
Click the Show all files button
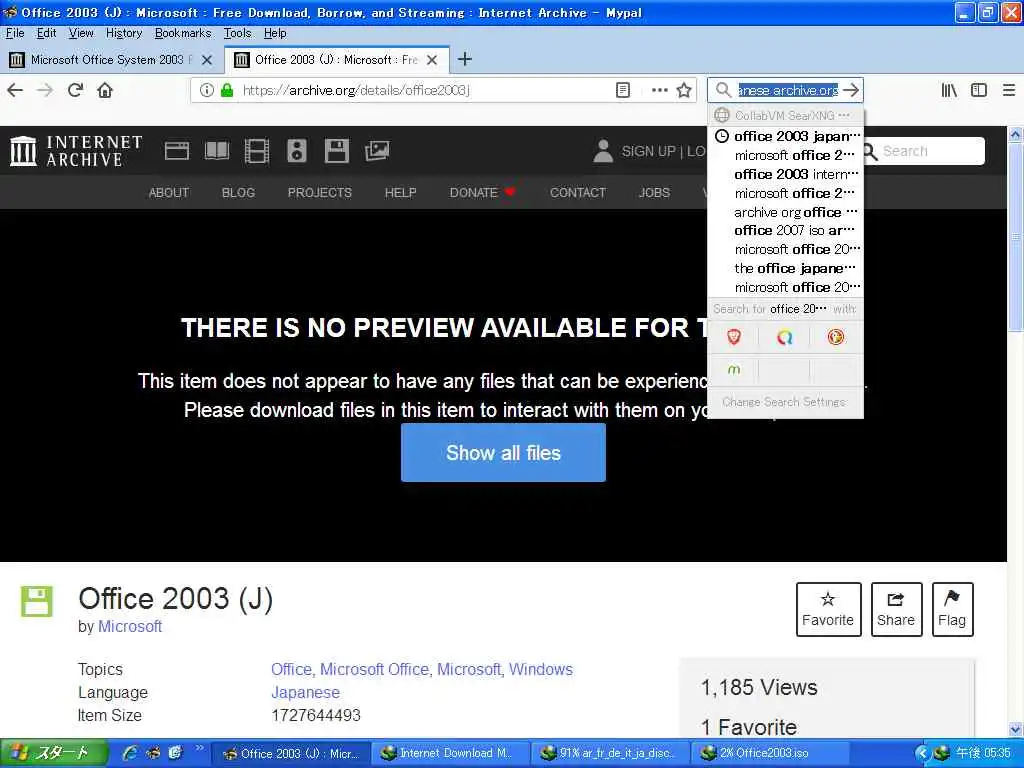(x=503, y=453)
